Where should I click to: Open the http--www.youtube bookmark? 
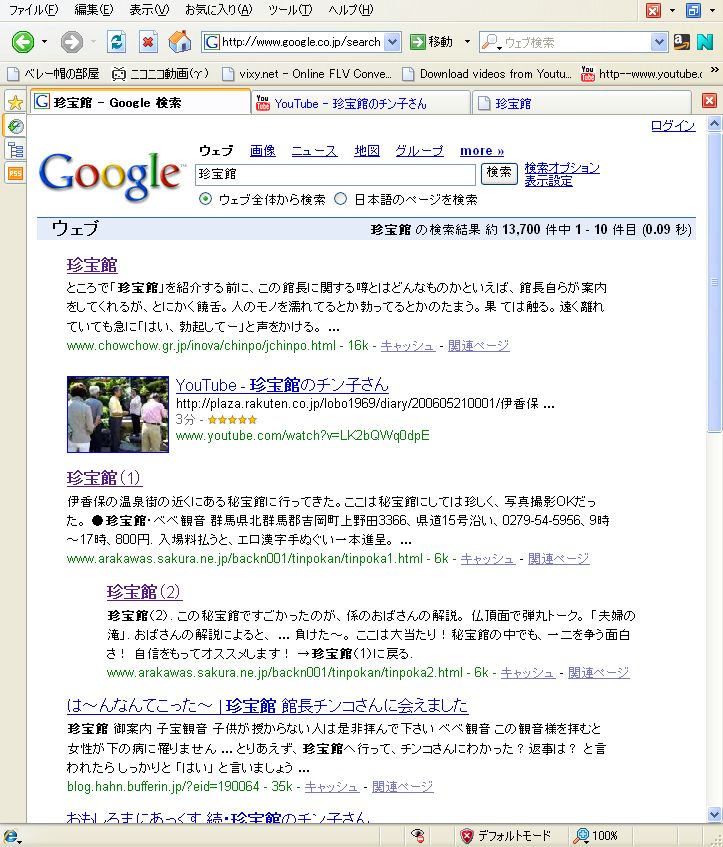click(641, 73)
